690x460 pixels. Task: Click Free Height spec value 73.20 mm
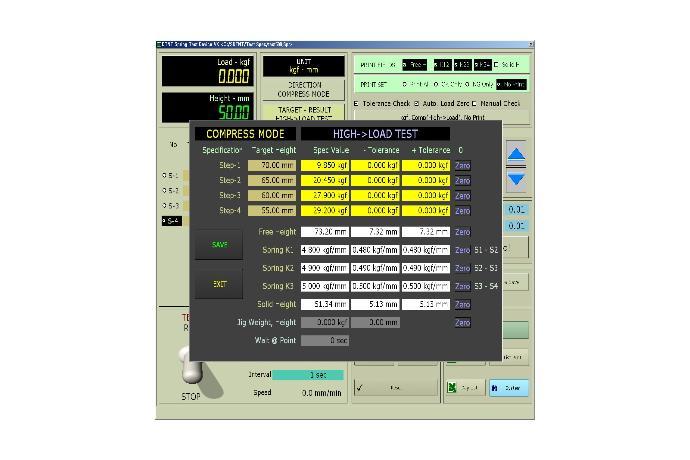click(325, 232)
